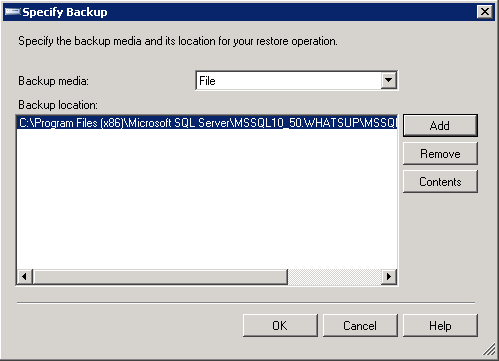Click the resize grip in dialog corner
The width and height of the screenshot is (499, 361).
[x=489, y=350]
